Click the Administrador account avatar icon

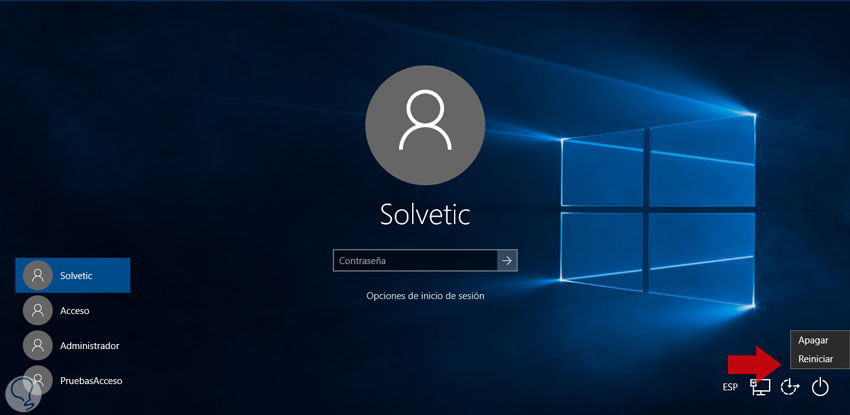pyautogui.click(x=38, y=345)
